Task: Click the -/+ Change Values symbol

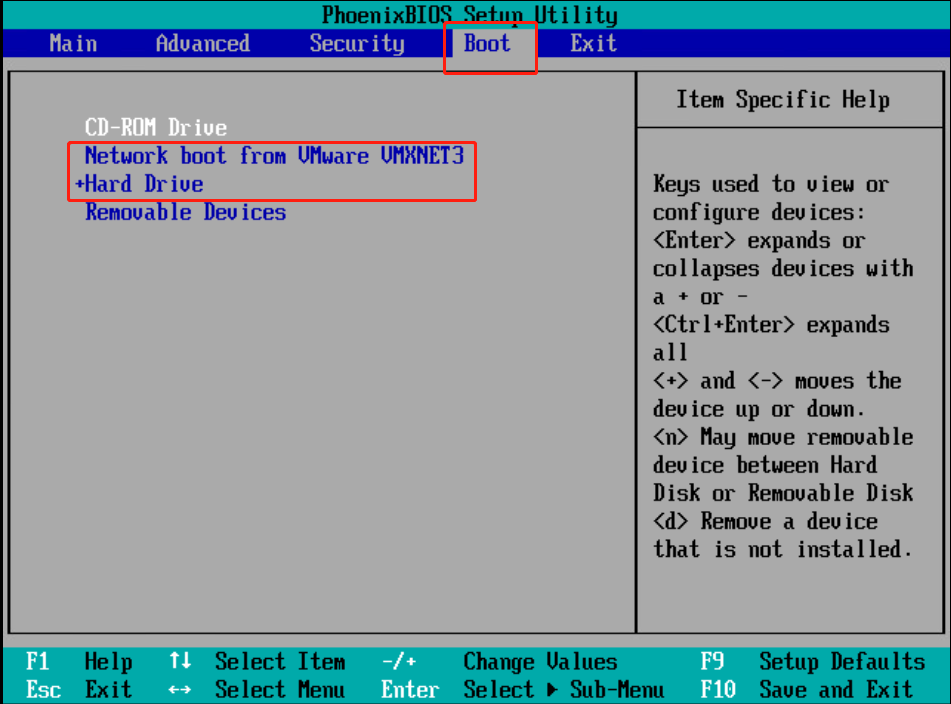Action: (399, 662)
